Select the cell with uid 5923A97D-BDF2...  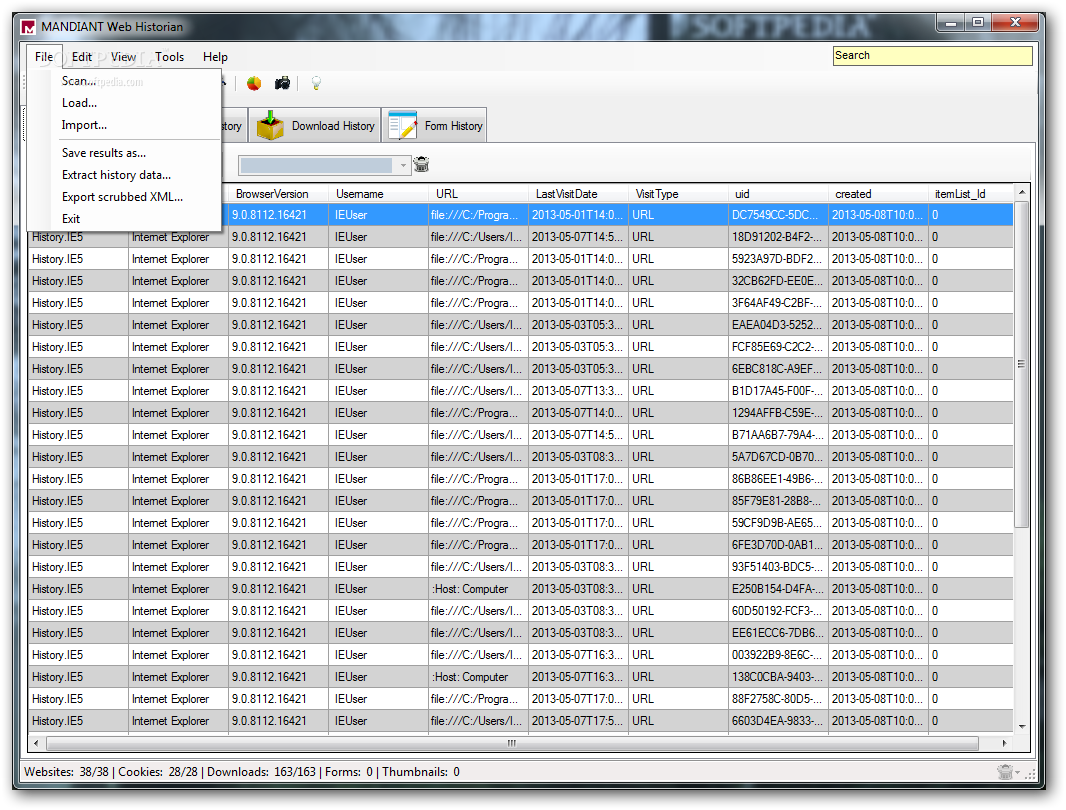pos(778,259)
